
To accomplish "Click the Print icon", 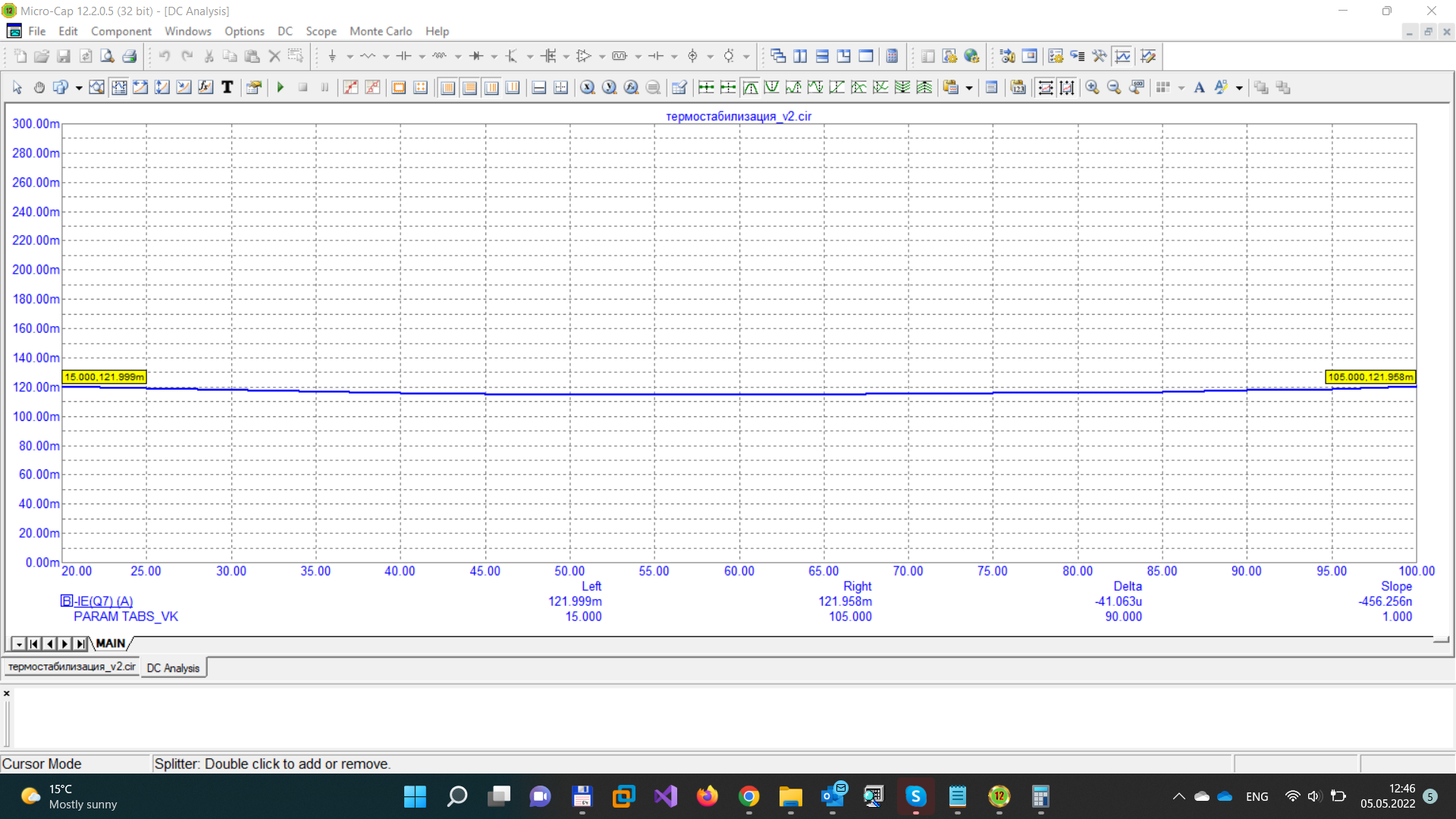I will pyautogui.click(x=130, y=56).
